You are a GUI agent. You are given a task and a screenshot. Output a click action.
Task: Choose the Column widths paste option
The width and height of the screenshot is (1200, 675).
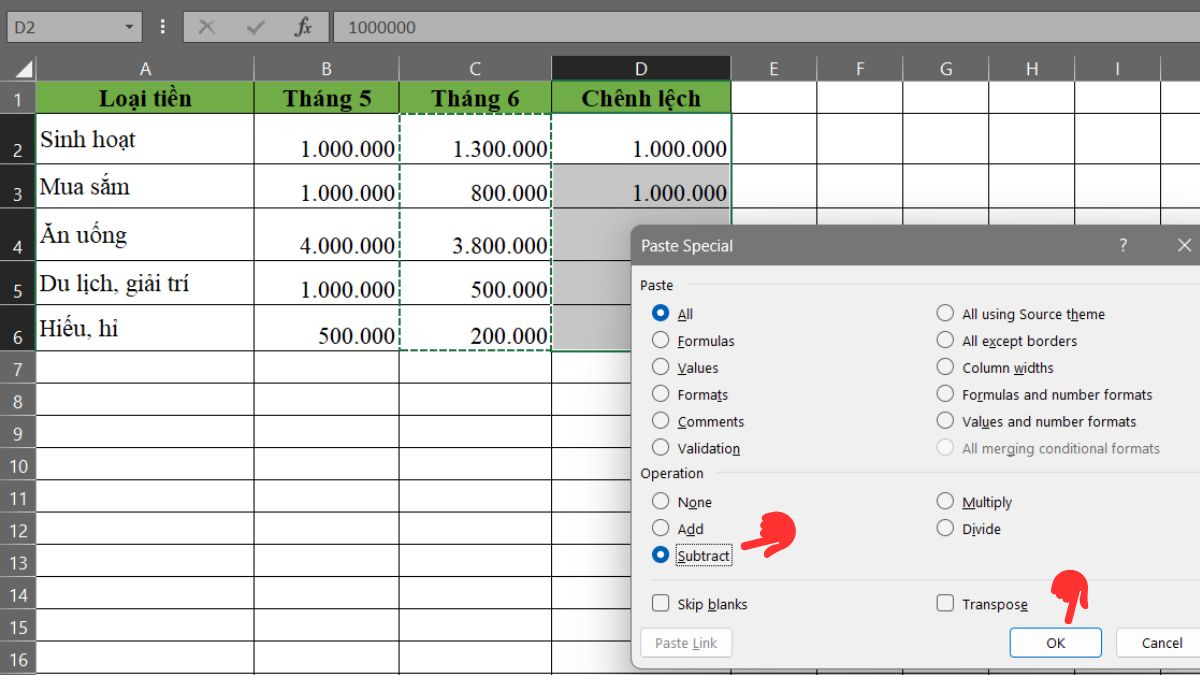[945, 367]
